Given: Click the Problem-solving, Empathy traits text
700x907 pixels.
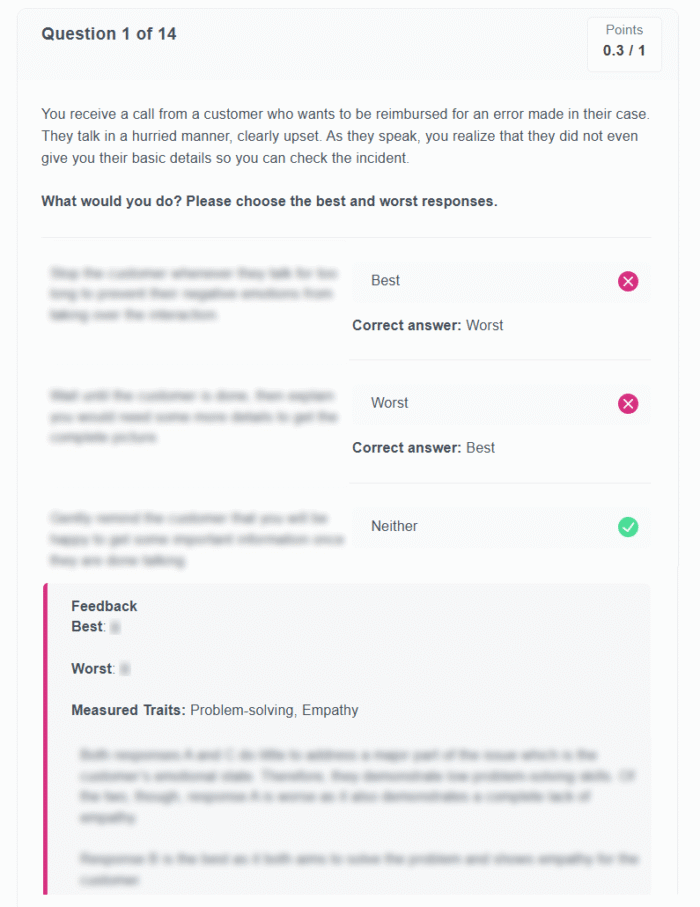Looking at the screenshot, I should (x=274, y=710).
